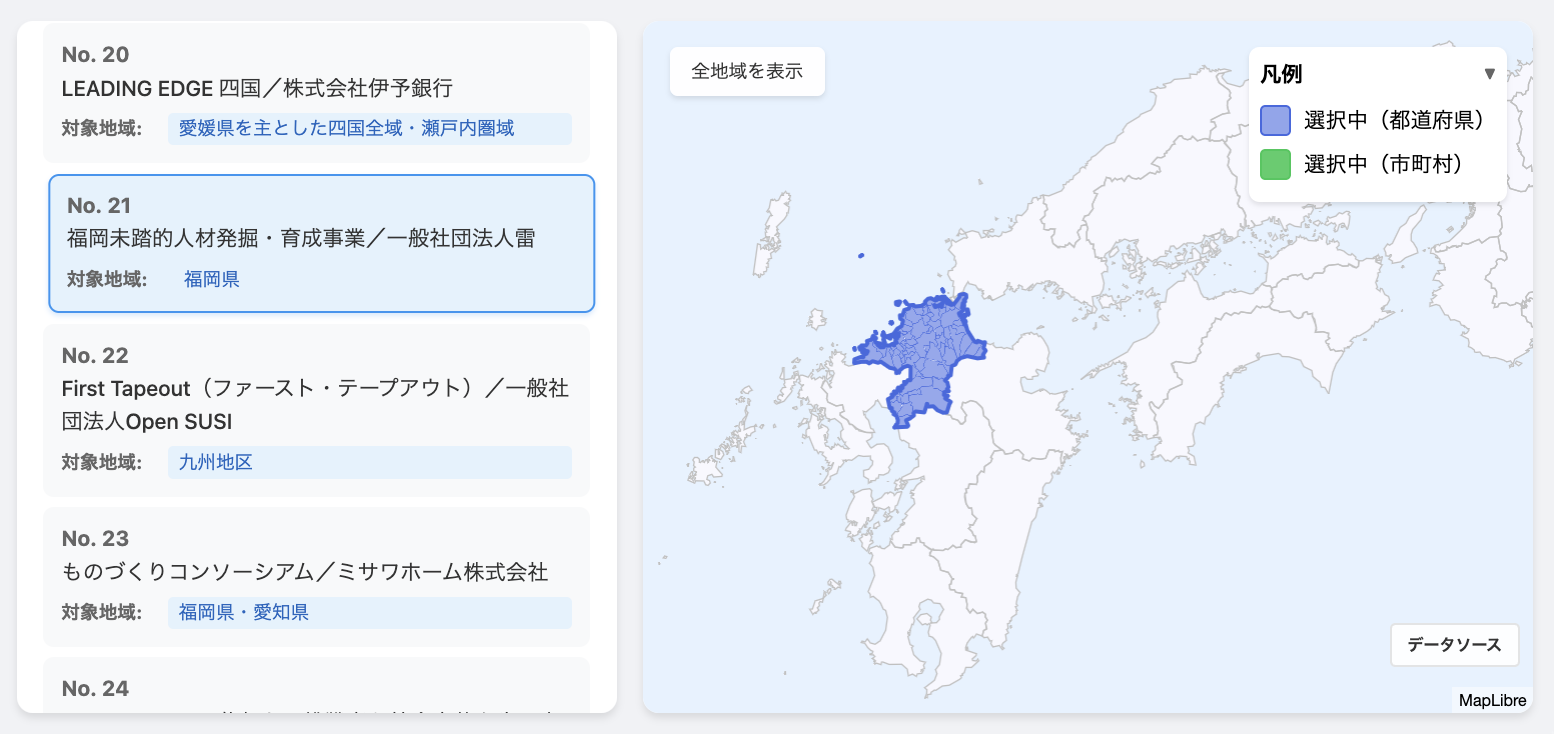The image size is (1554, 734).
Task: Click the 凡例 legend title
Action: click(1281, 74)
